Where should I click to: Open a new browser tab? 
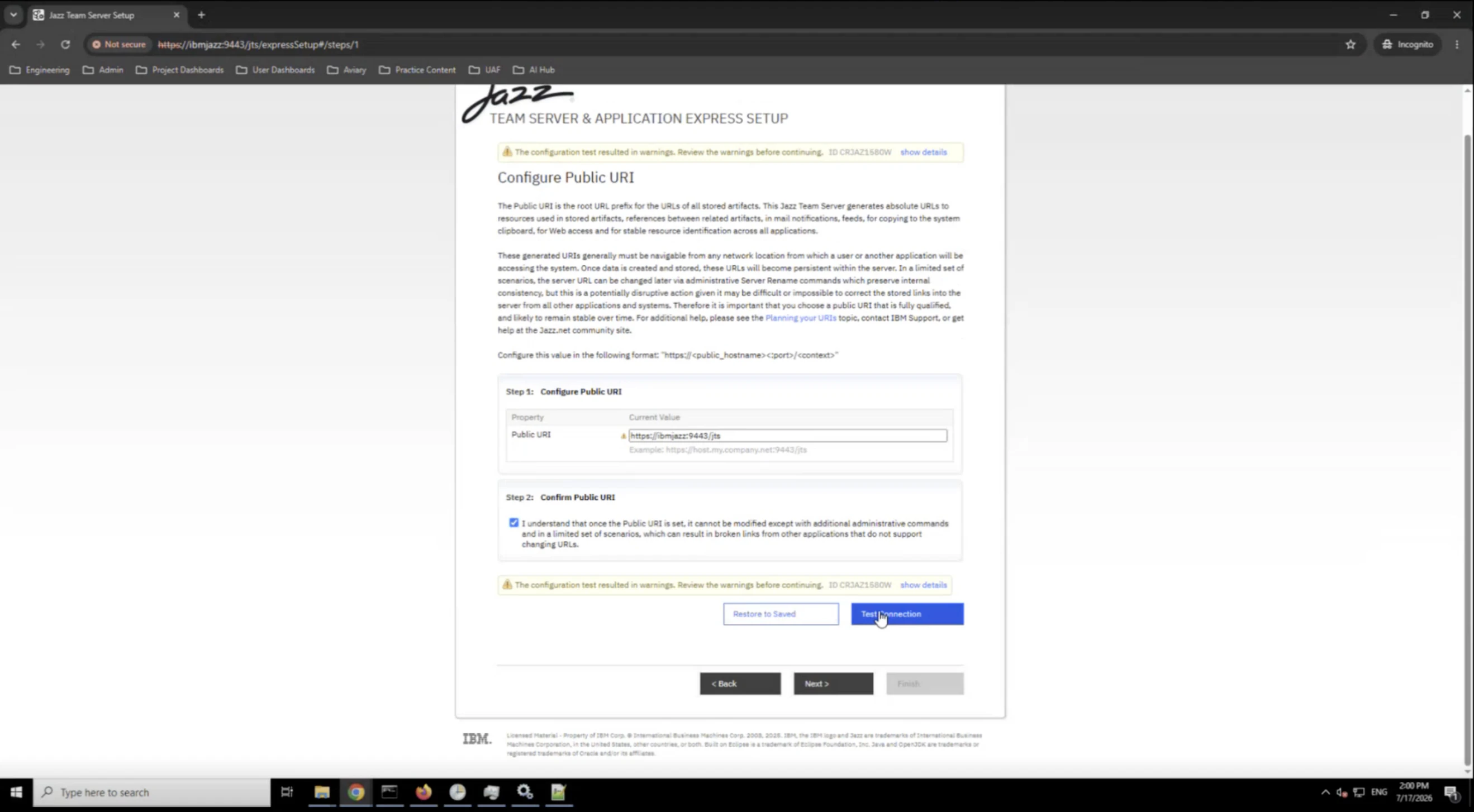click(201, 15)
